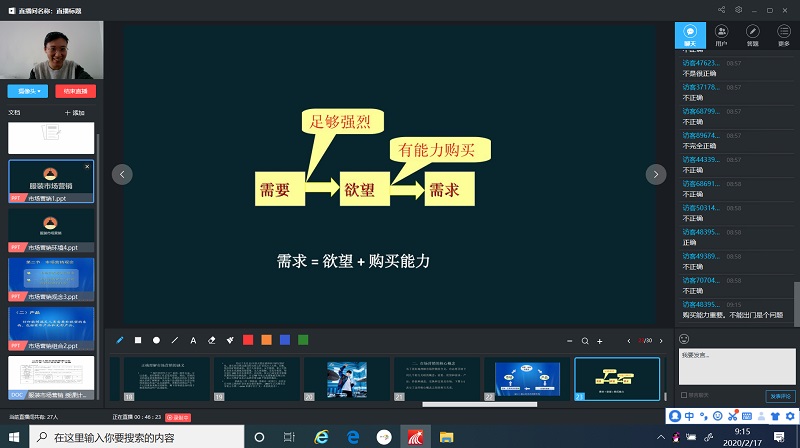Pick the orange pen color
The height and width of the screenshot is (448, 800).
266,340
